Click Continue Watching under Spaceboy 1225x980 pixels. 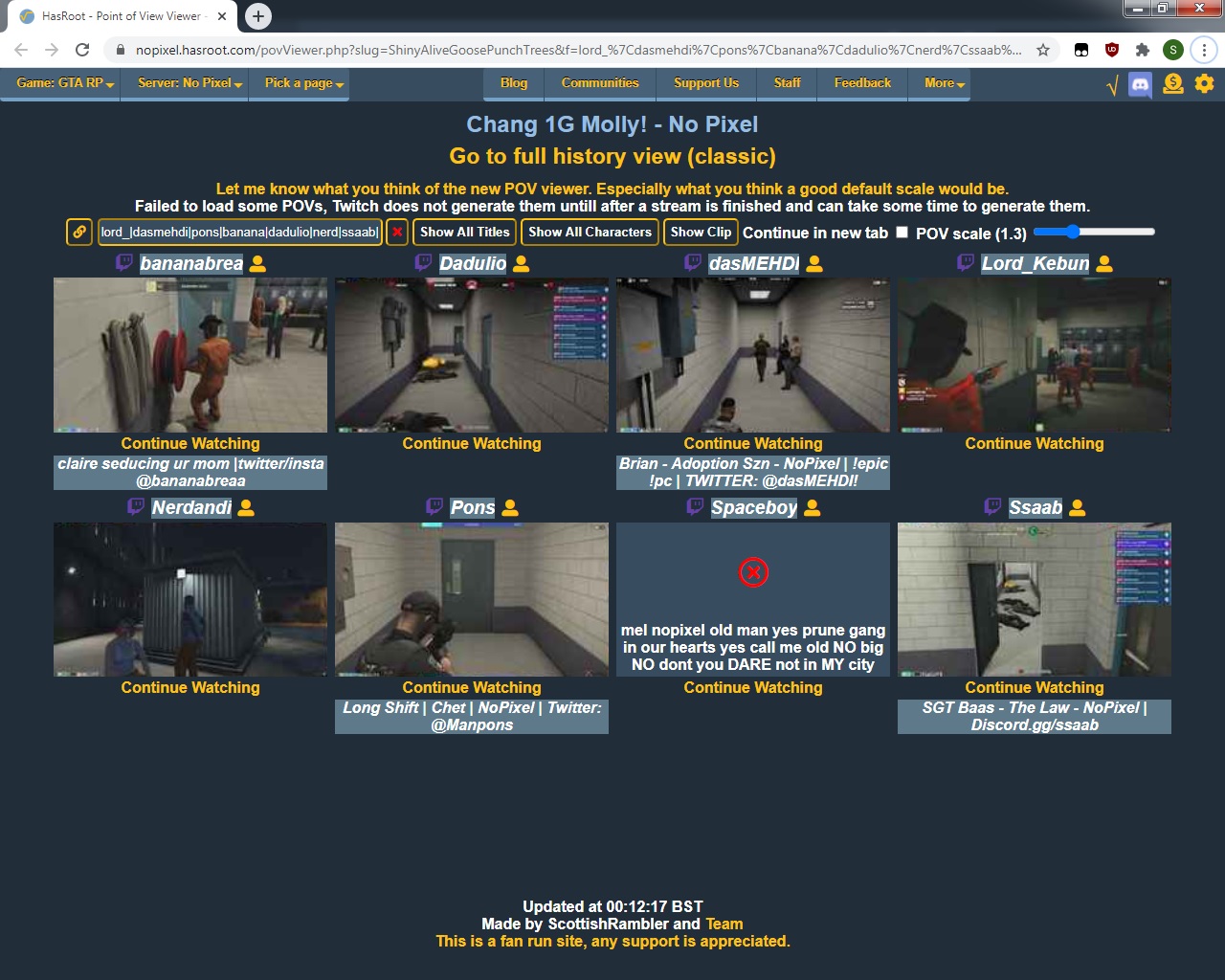[753, 687]
